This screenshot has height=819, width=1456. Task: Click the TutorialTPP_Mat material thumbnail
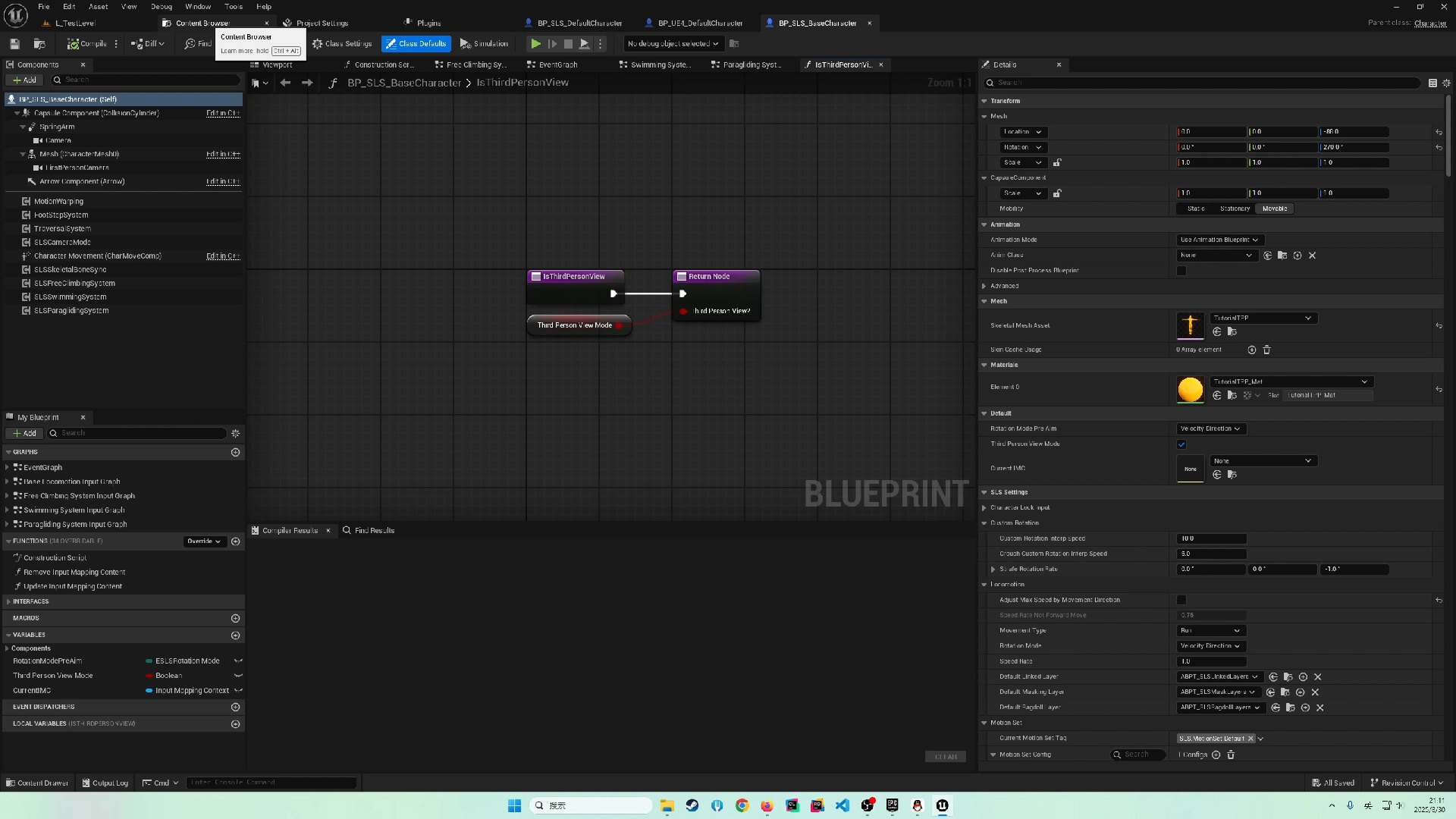(1190, 390)
